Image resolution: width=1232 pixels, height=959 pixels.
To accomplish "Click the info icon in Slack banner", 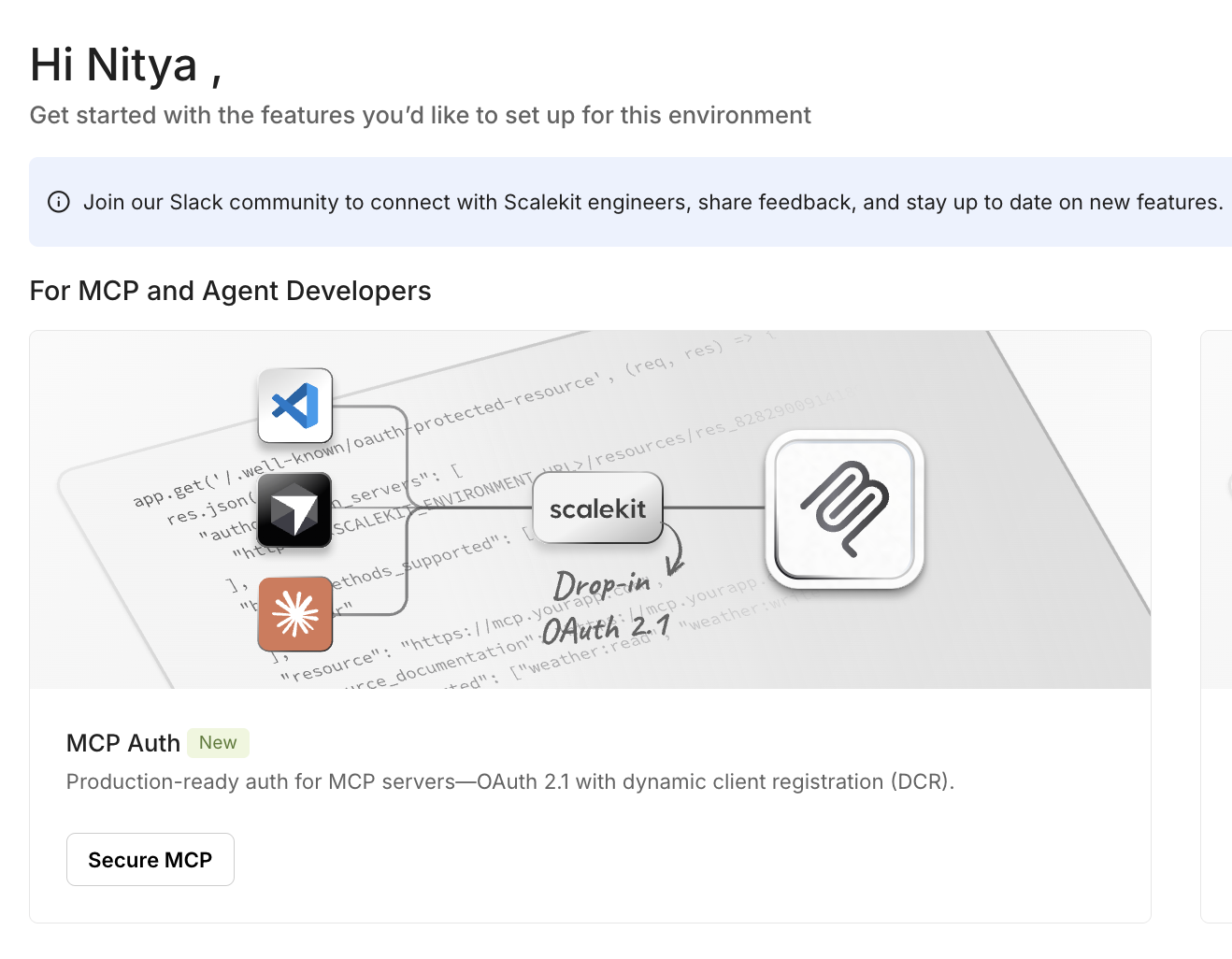I will [x=59, y=202].
